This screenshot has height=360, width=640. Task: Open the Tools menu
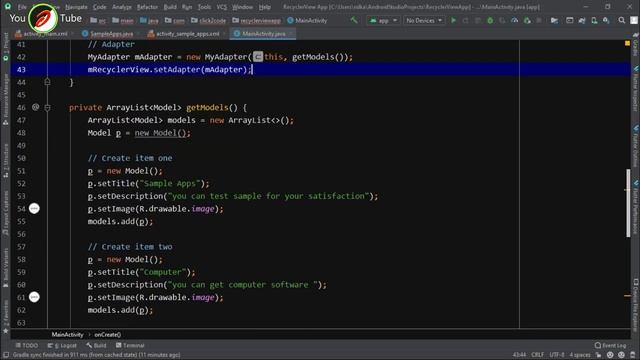[204, 7]
